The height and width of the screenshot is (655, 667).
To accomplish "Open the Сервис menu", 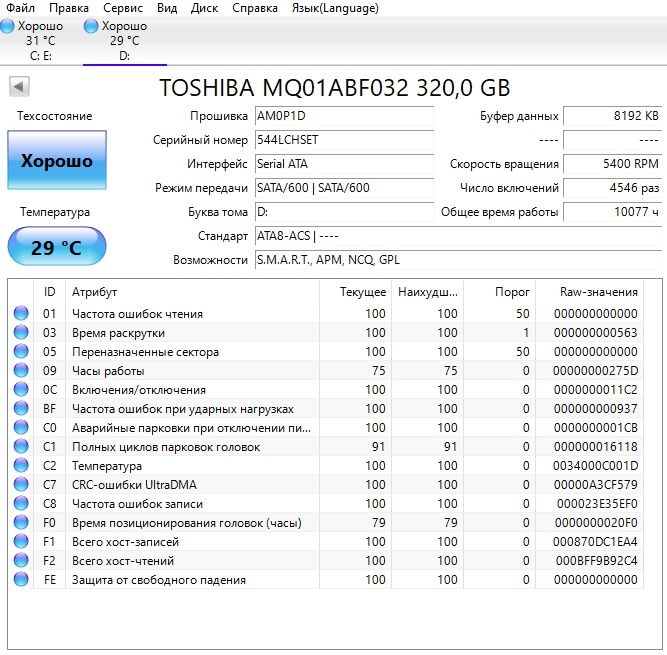I will [123, 8].
